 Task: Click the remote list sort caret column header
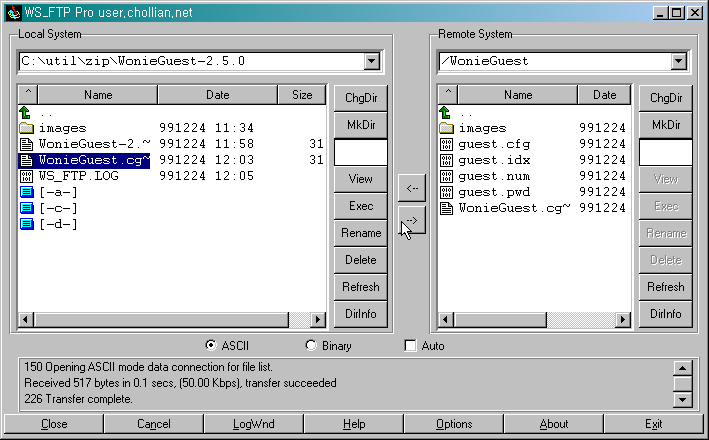click(448, 95)
